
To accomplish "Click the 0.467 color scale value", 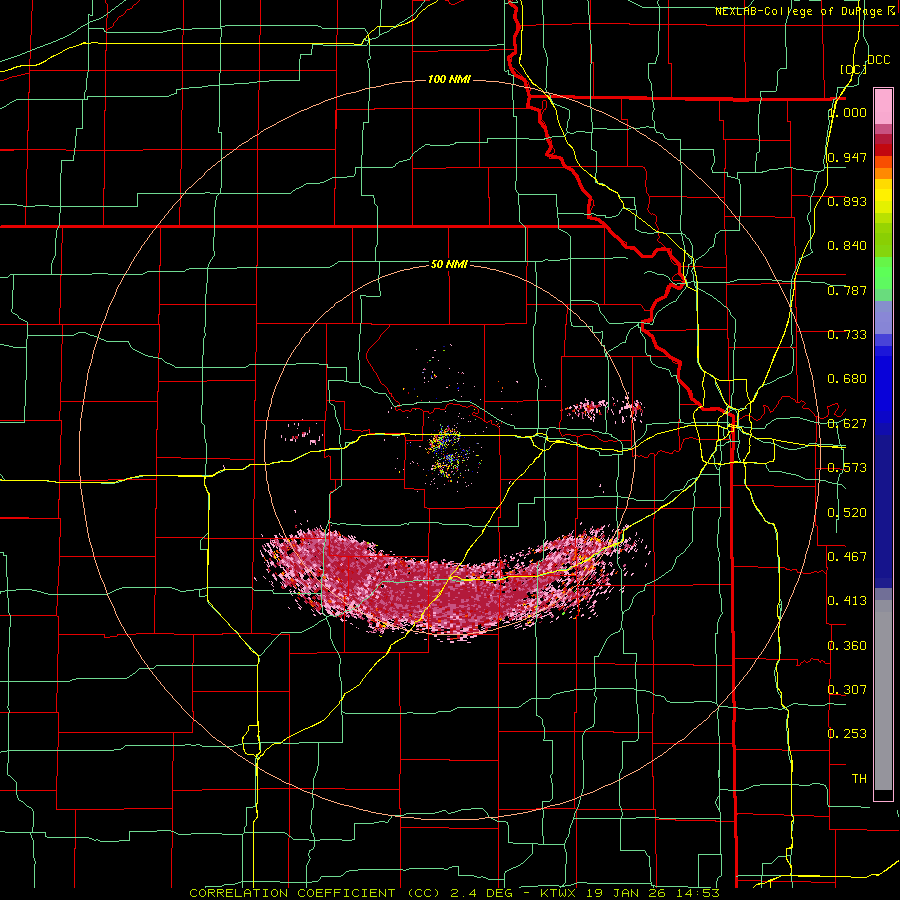I will pyautogui.click(x=847, y=557).
